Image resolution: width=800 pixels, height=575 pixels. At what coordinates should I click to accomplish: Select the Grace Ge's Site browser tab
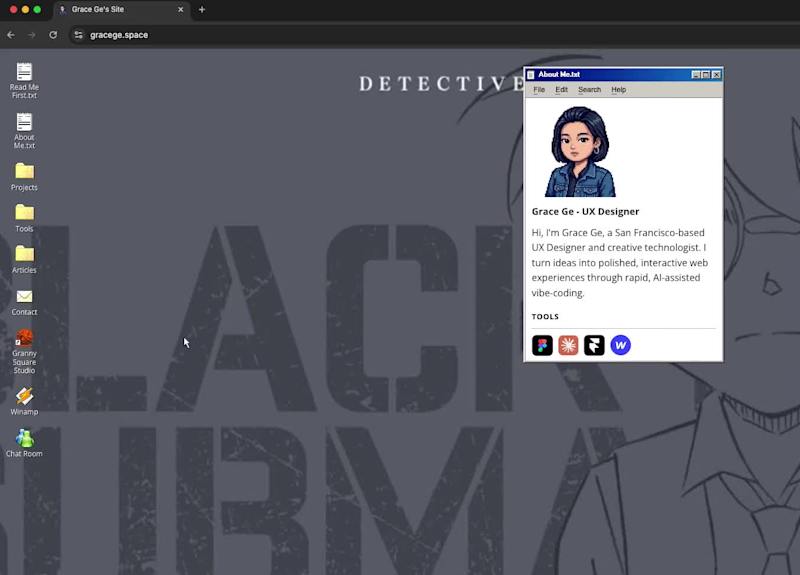[x=121, y=10]
